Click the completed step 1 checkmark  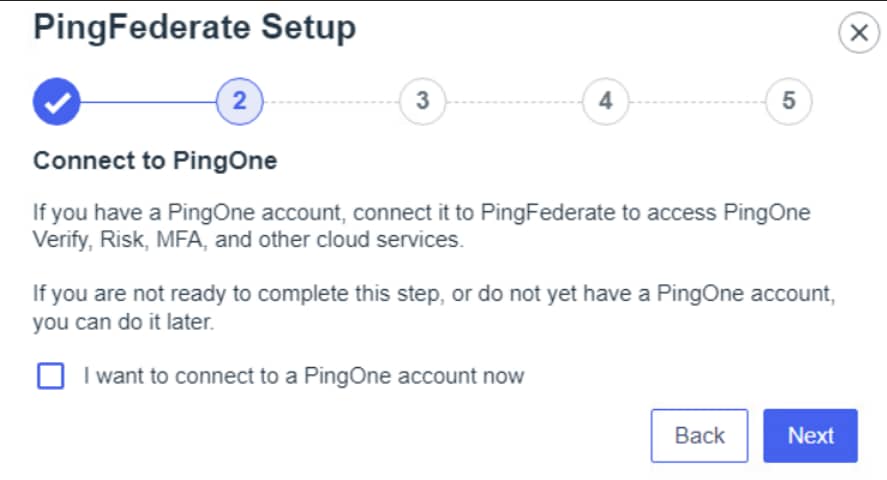[x=57, y=101]
